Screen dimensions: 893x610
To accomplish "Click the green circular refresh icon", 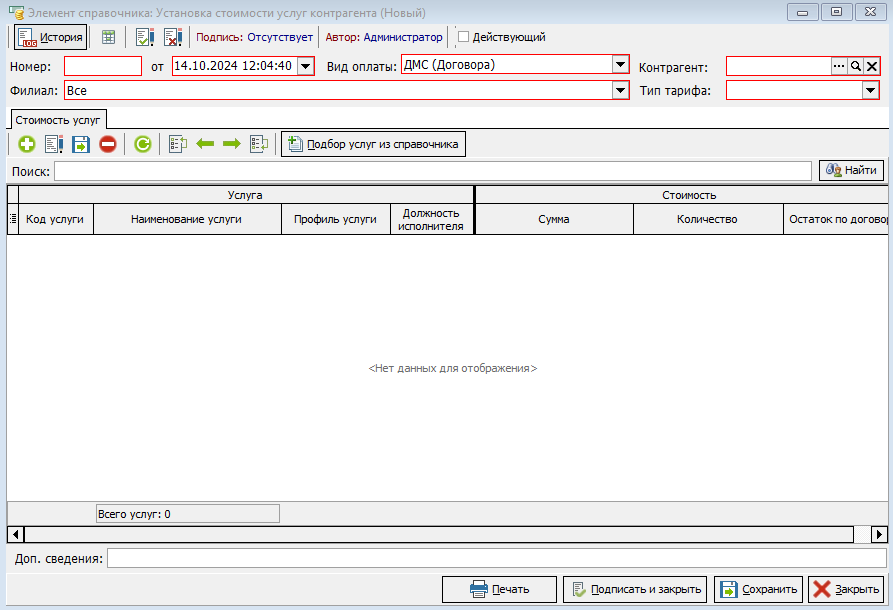I will tap(143, 144).
